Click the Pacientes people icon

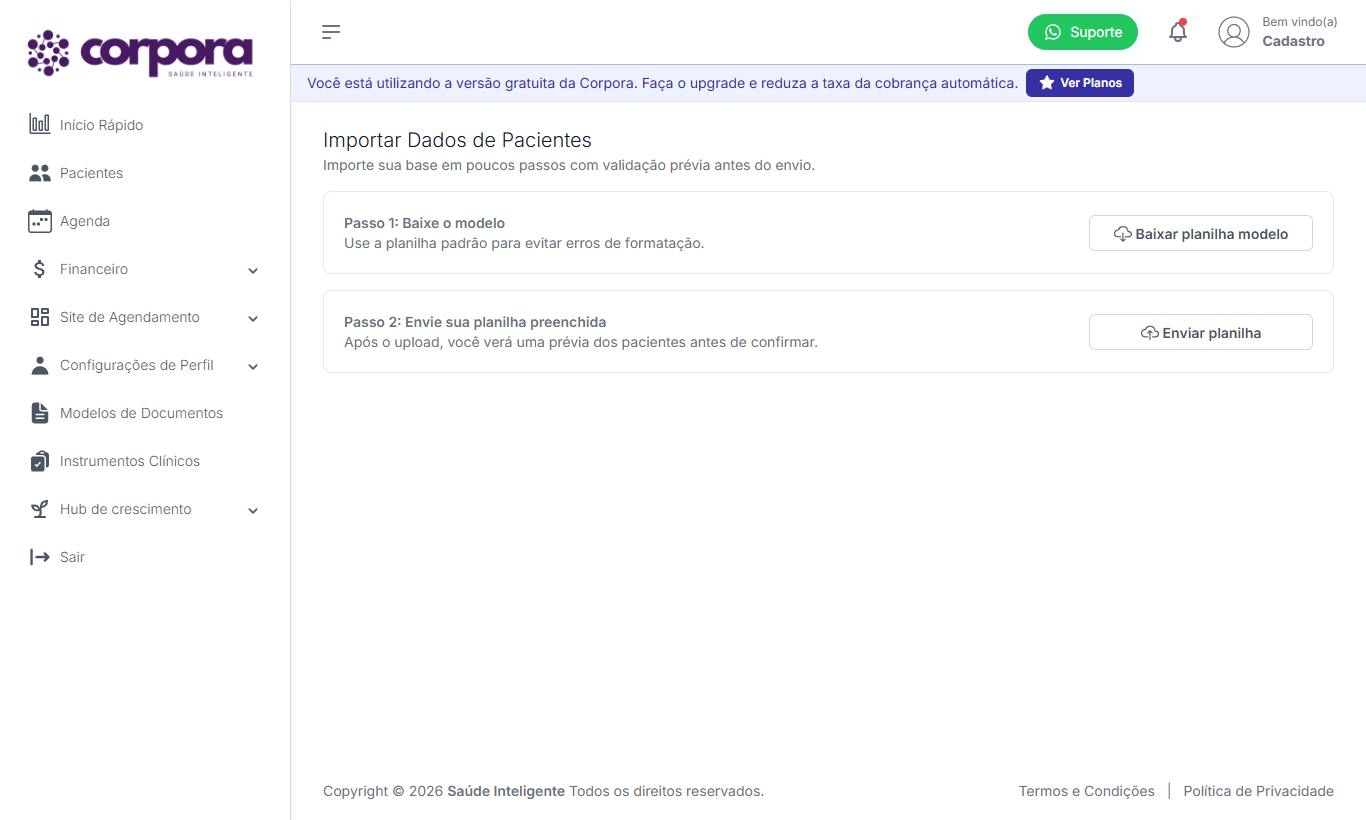pyautogui.click(x=40, y=173)
